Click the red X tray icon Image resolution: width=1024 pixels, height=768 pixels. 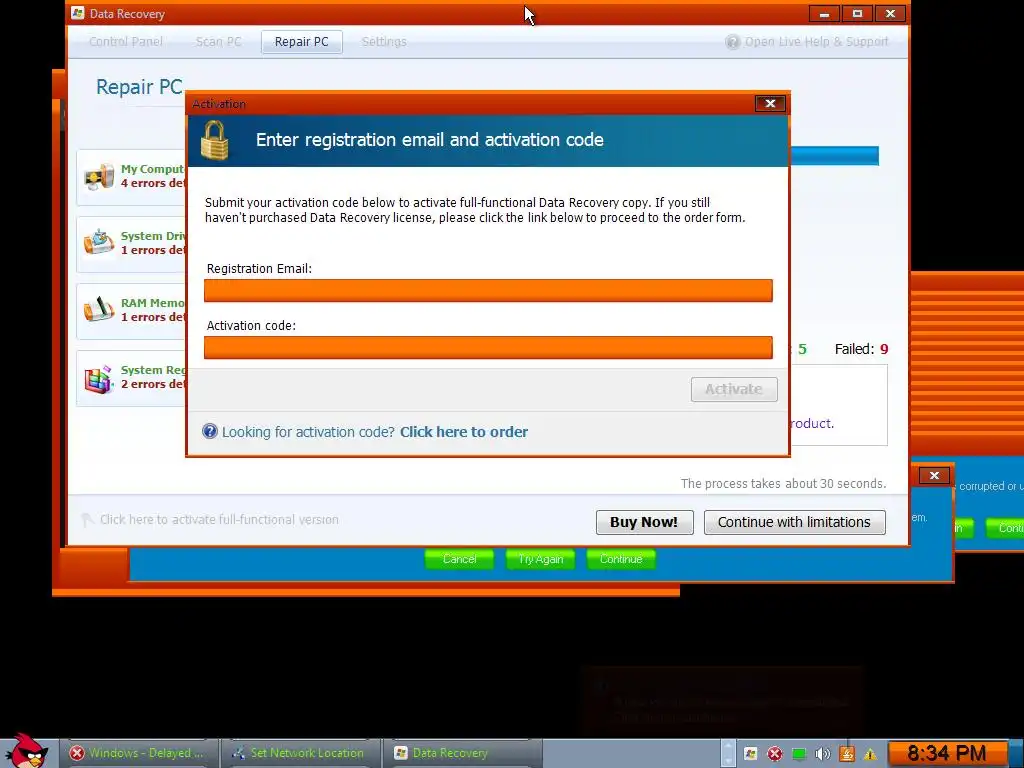coord(775,754)
